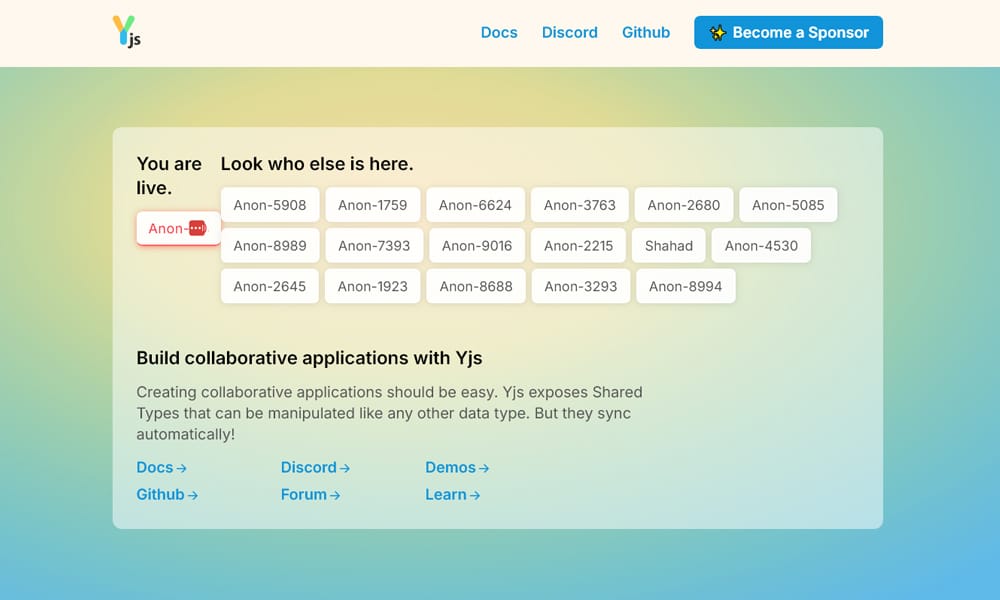Click the Anon-2645 user chip
The image size is (1000, 600).
tap(269, 286)
